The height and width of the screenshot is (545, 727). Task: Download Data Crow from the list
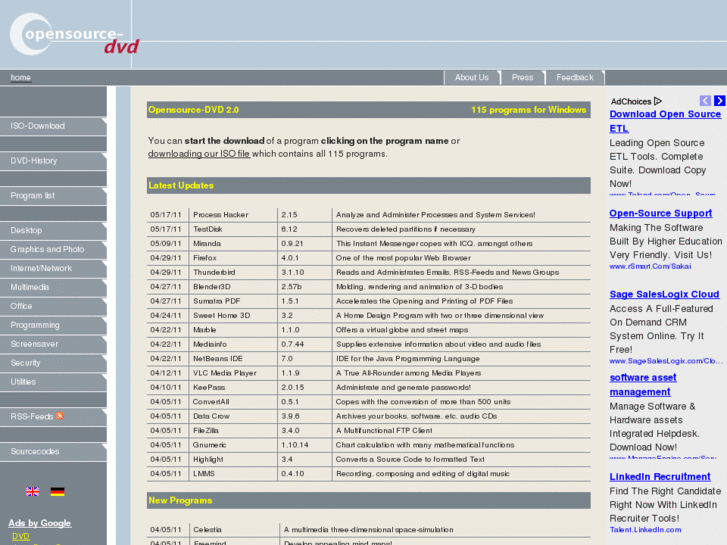(x=211, y=416)
